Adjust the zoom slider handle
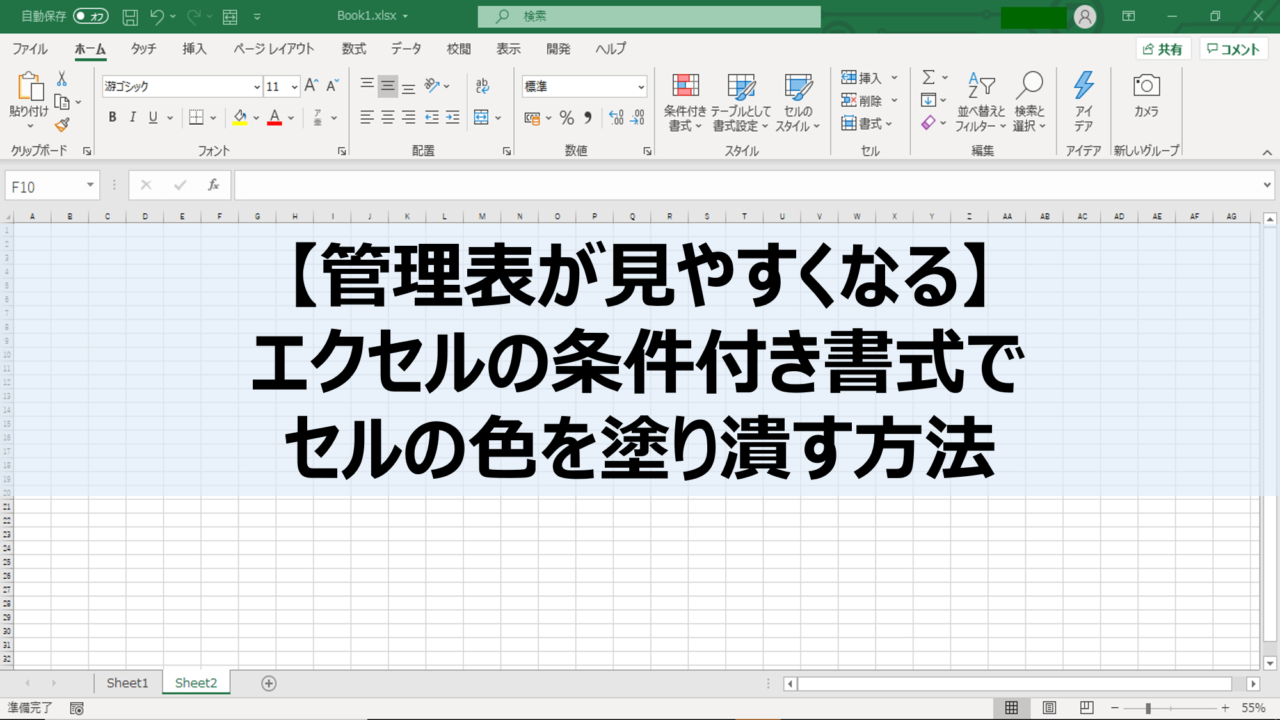 [x=1148, y=708]
